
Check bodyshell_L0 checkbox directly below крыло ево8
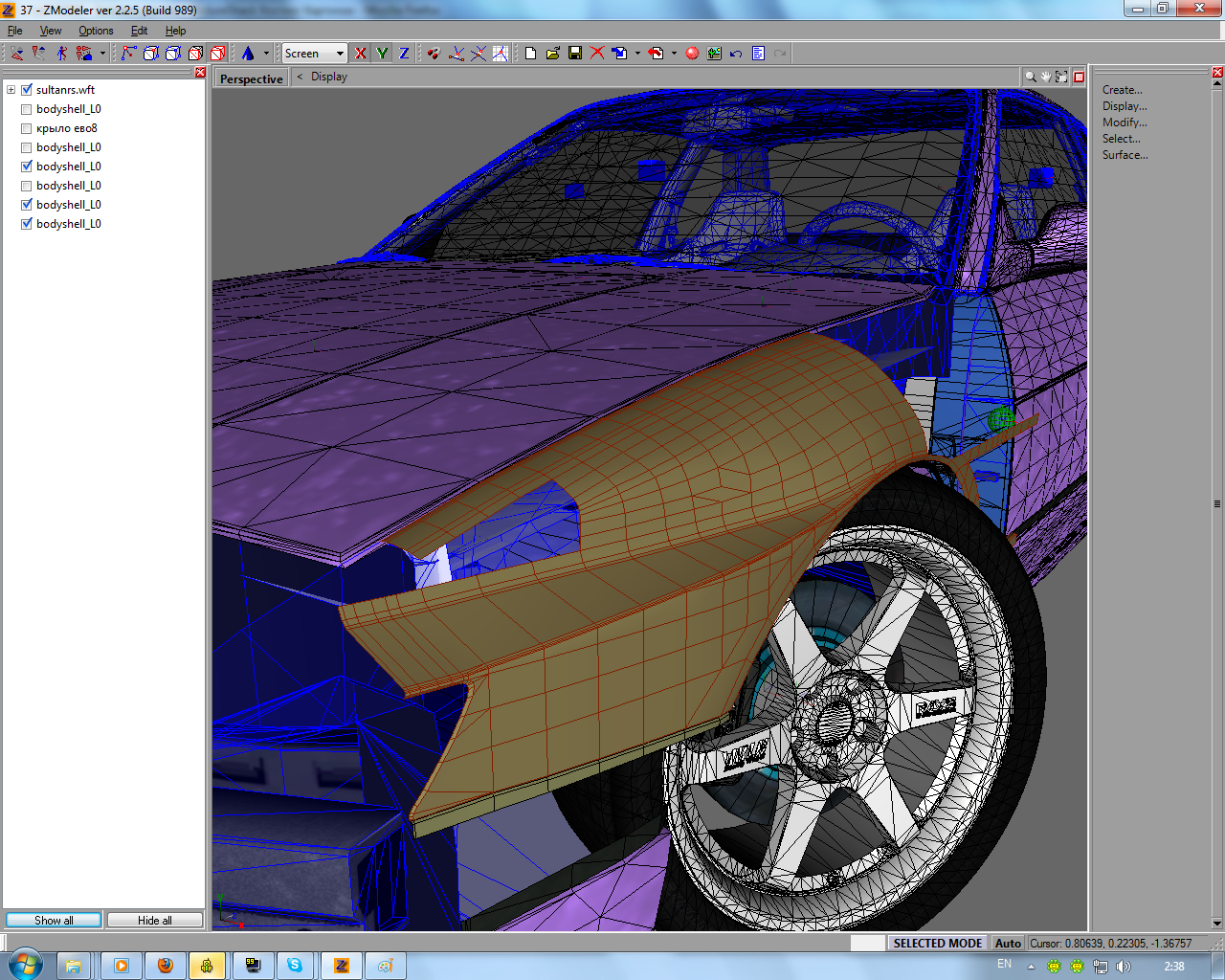[27, 147]
